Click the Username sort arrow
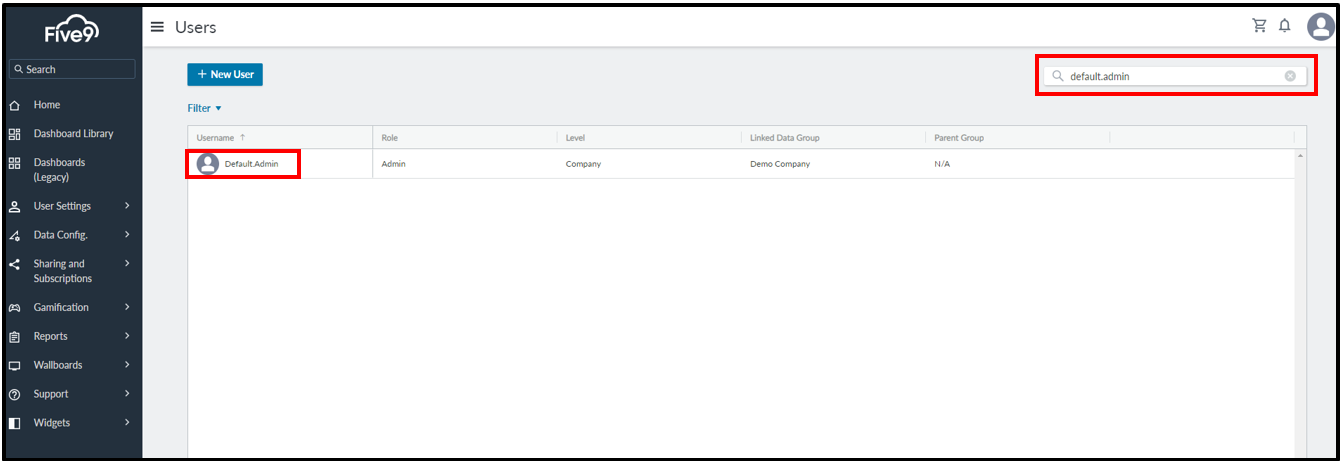 click(243, 138)
